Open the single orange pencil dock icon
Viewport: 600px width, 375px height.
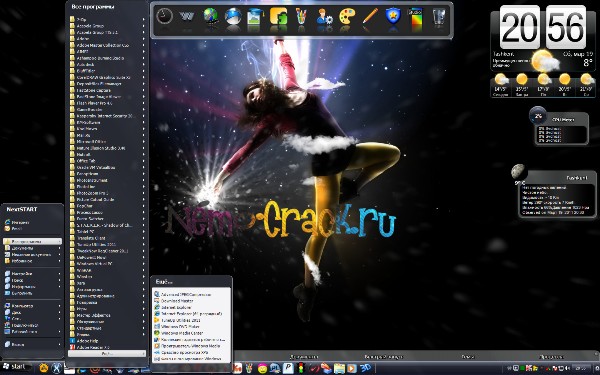(370, 16)
